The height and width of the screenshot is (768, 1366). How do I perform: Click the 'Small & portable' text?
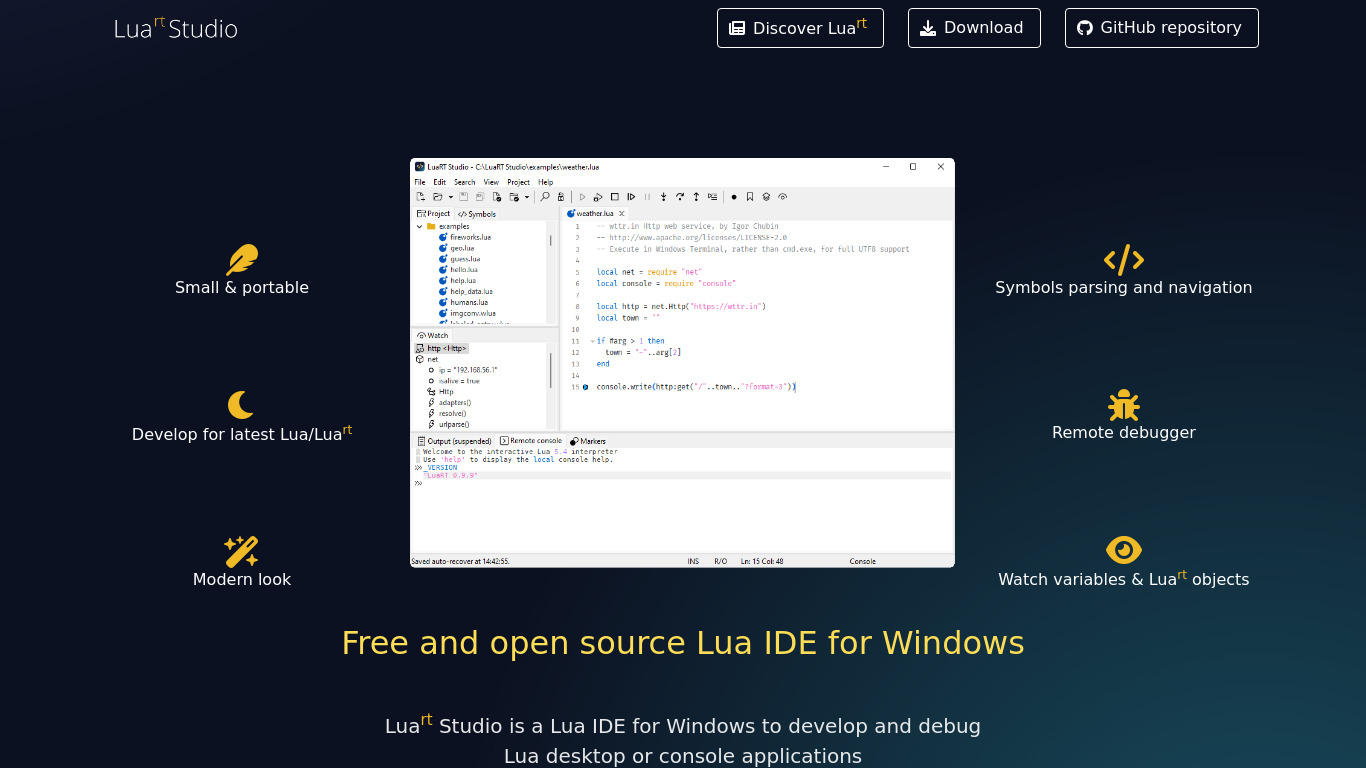point(242,288)
